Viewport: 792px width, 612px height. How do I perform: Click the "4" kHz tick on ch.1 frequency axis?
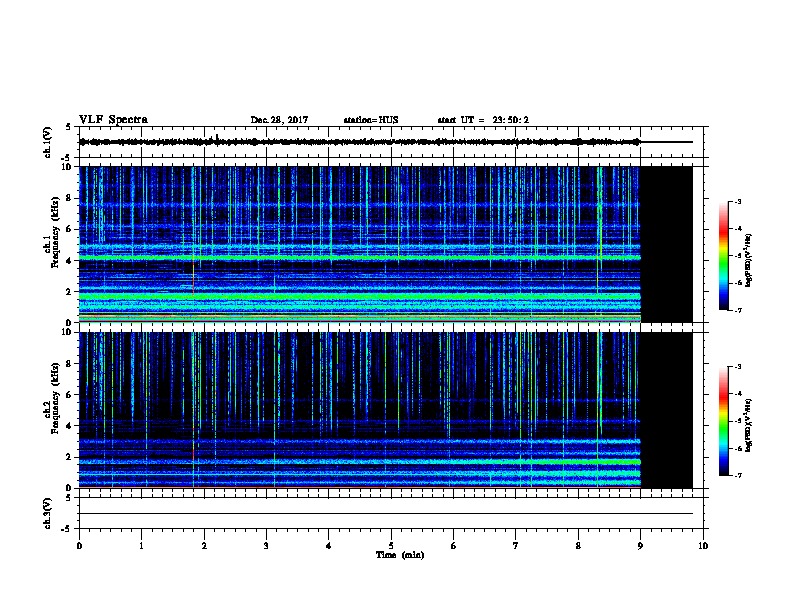(x=70, y=261)
